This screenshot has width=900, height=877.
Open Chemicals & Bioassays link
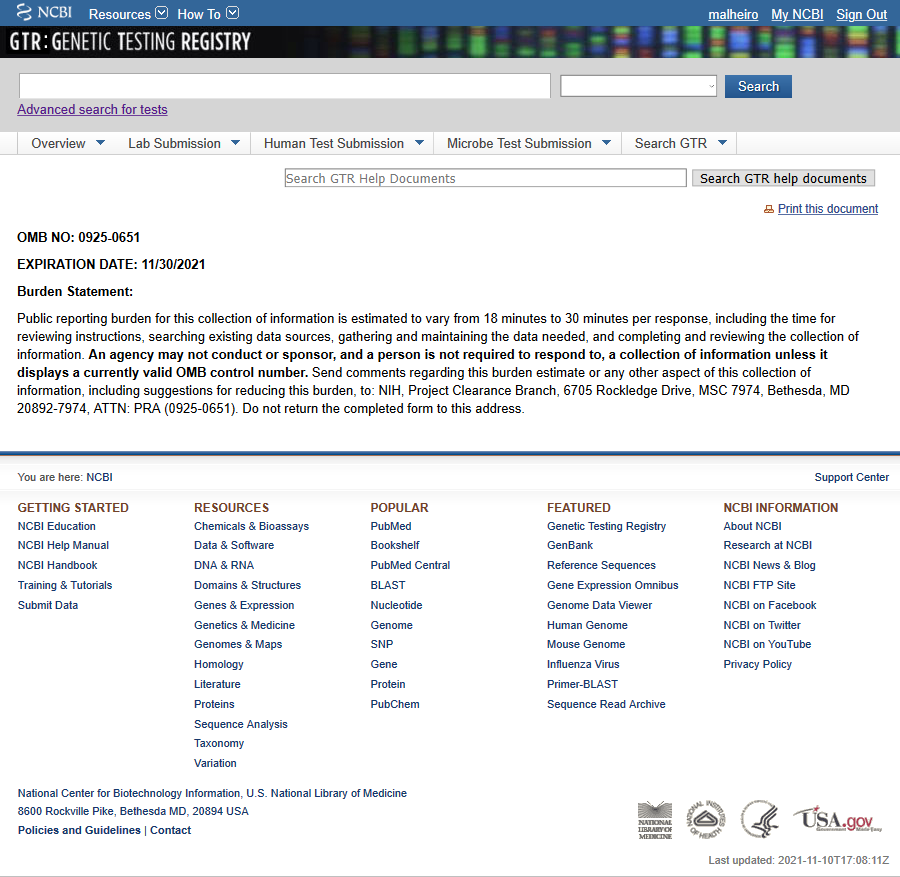(251, 526)
